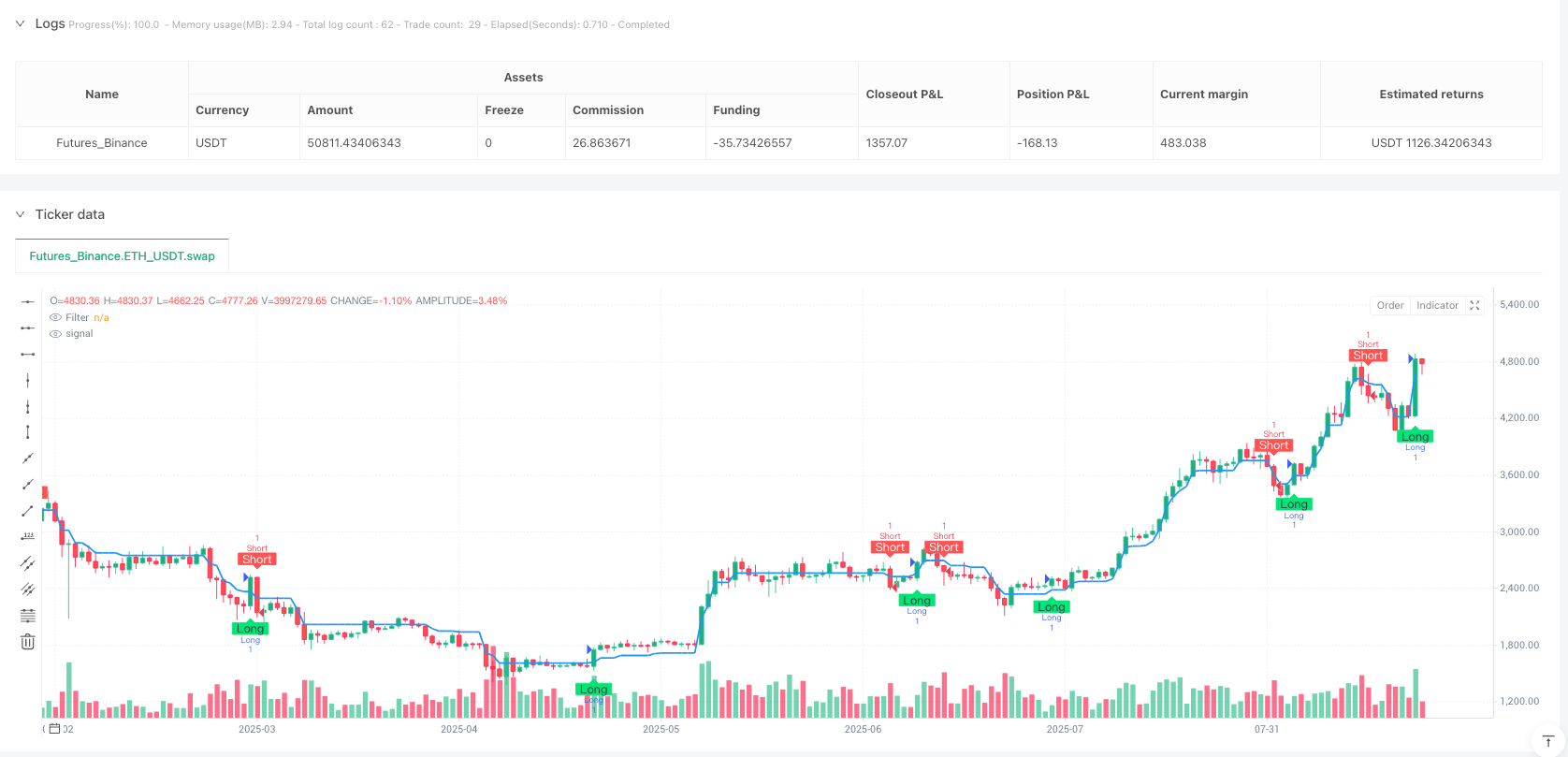Image resolution: width=1568 pixels, height=757 pixels.
Task: Toggle visibility of the signal indicator
Action: (x=56, y=334)
